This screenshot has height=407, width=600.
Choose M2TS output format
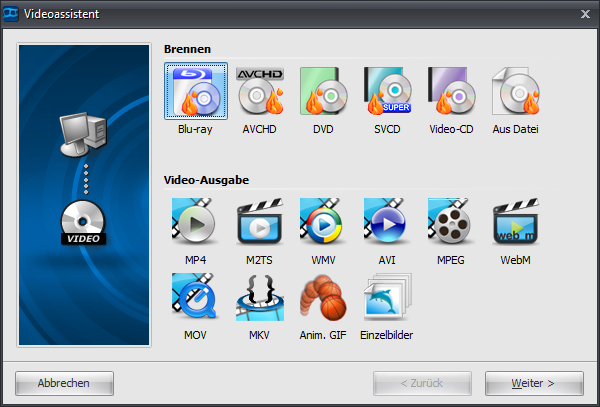pos(260,223)
